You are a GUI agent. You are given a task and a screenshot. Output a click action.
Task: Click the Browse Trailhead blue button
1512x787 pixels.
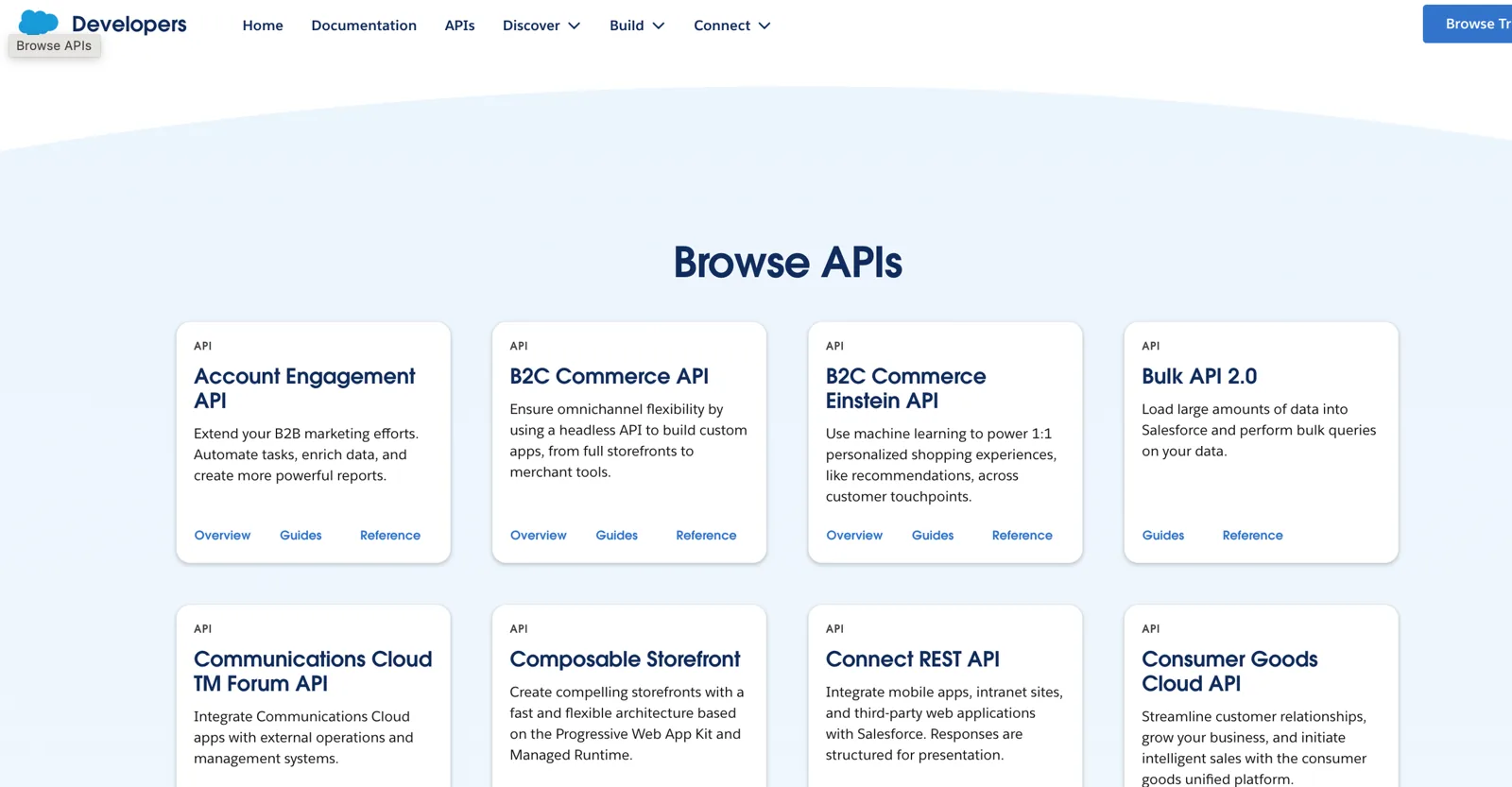tap(1468, 24)
